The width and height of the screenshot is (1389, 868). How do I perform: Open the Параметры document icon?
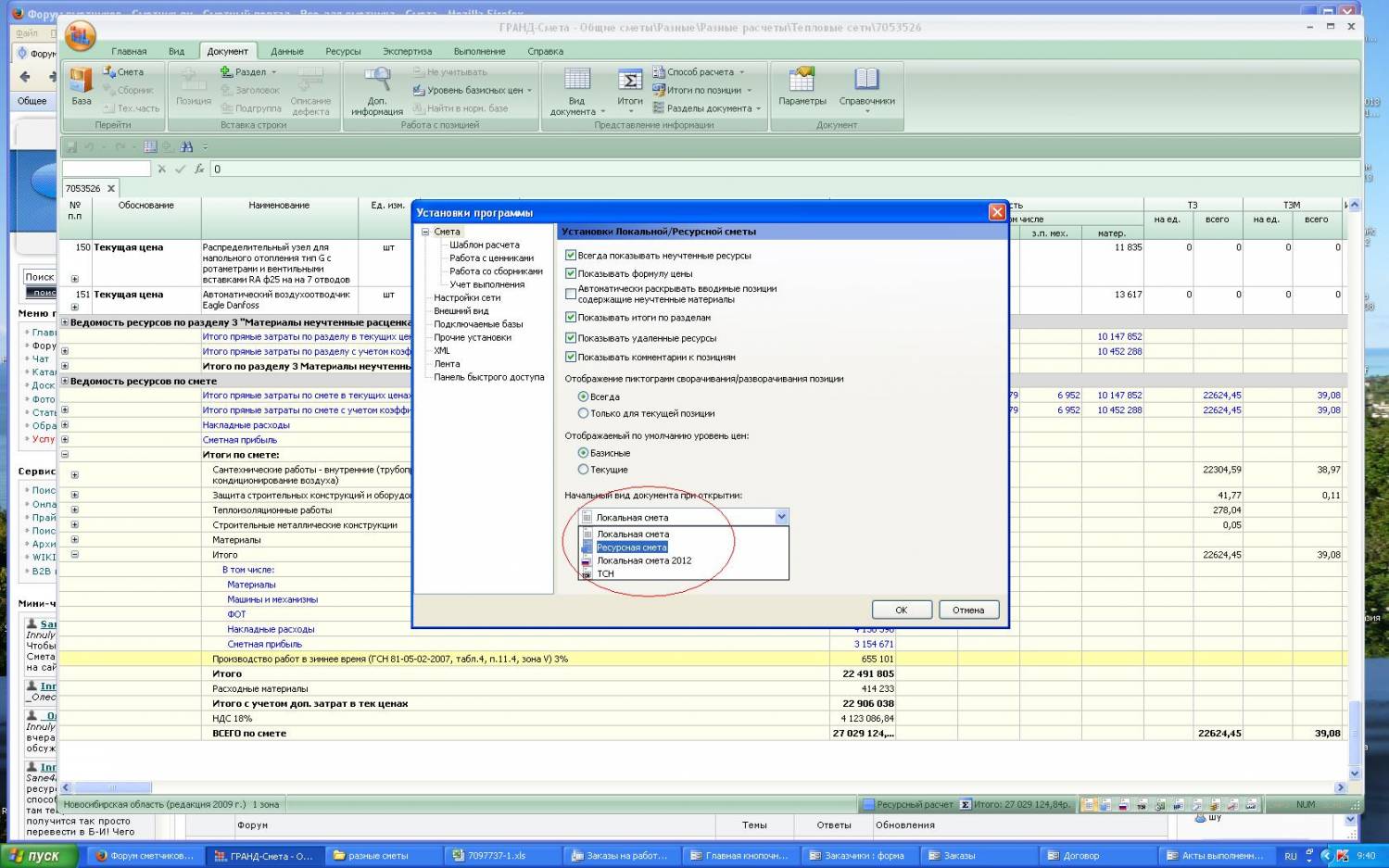coord(802,81)
